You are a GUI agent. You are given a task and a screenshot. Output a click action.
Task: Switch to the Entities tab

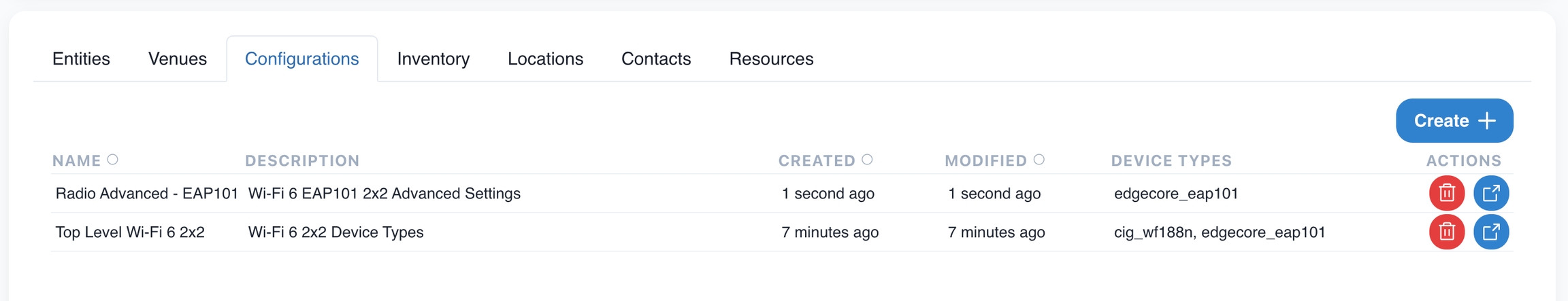[x=81, y=59]
